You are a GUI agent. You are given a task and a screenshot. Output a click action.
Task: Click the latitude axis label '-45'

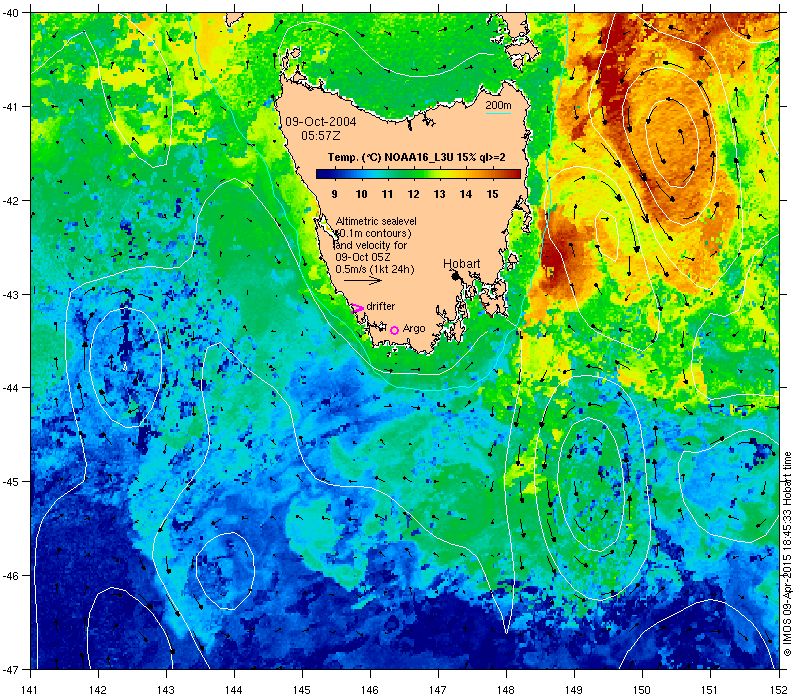[x=10, y=482]
